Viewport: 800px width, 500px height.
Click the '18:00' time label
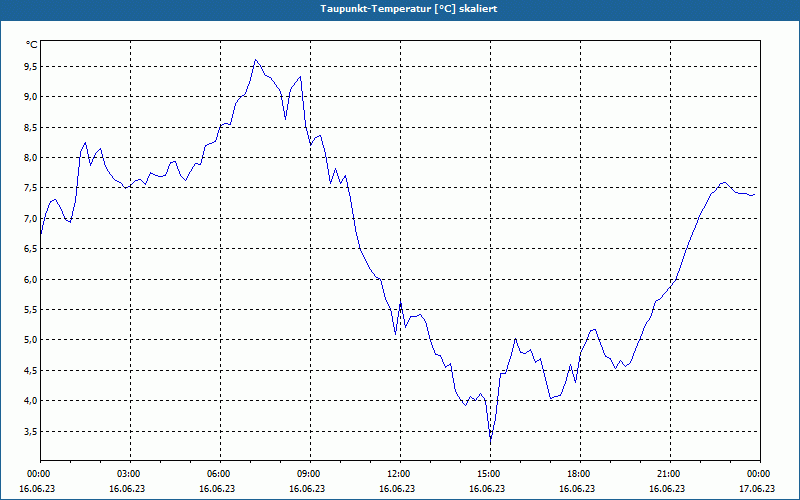(578, 474)
